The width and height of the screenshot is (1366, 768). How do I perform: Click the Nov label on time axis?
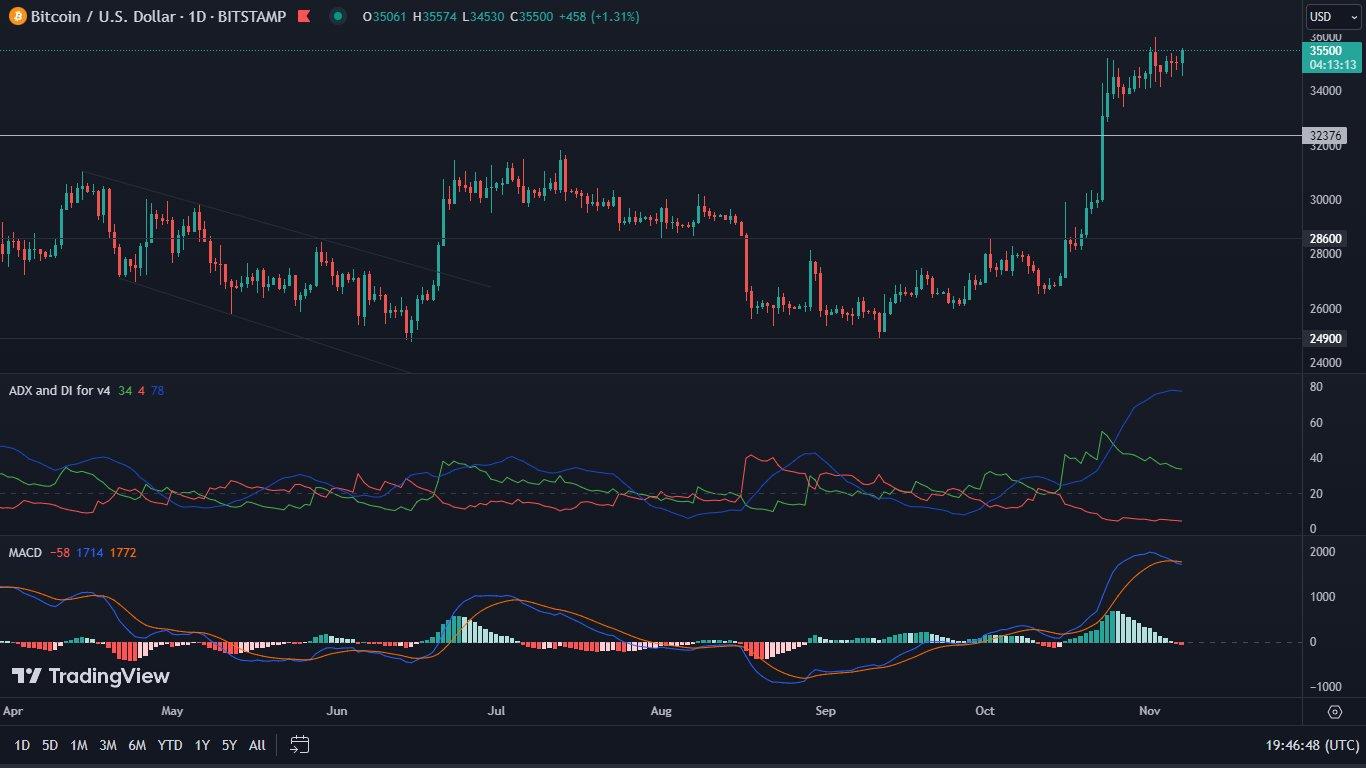[1149, 712]
